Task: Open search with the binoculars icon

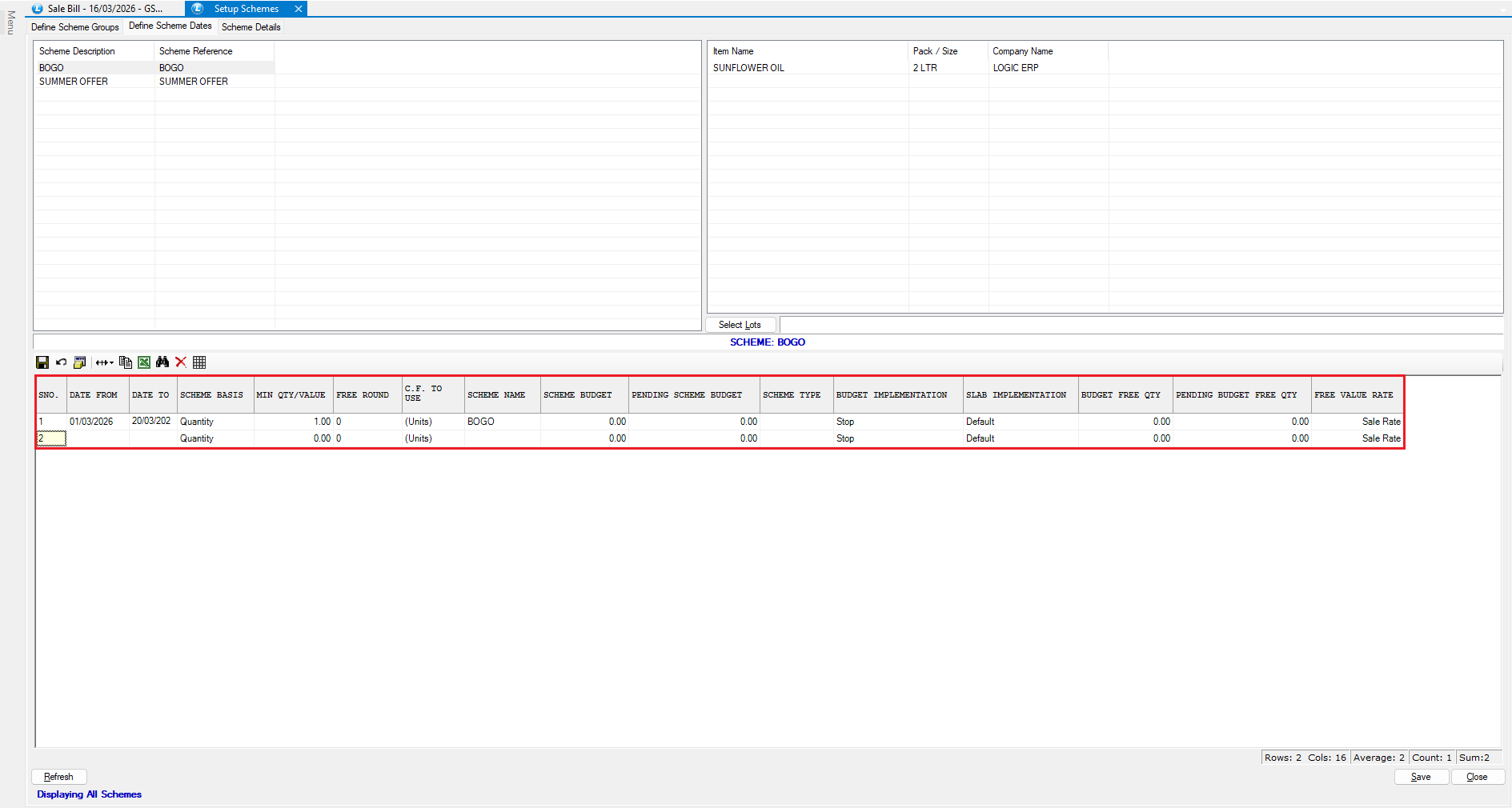Action: 162,362
